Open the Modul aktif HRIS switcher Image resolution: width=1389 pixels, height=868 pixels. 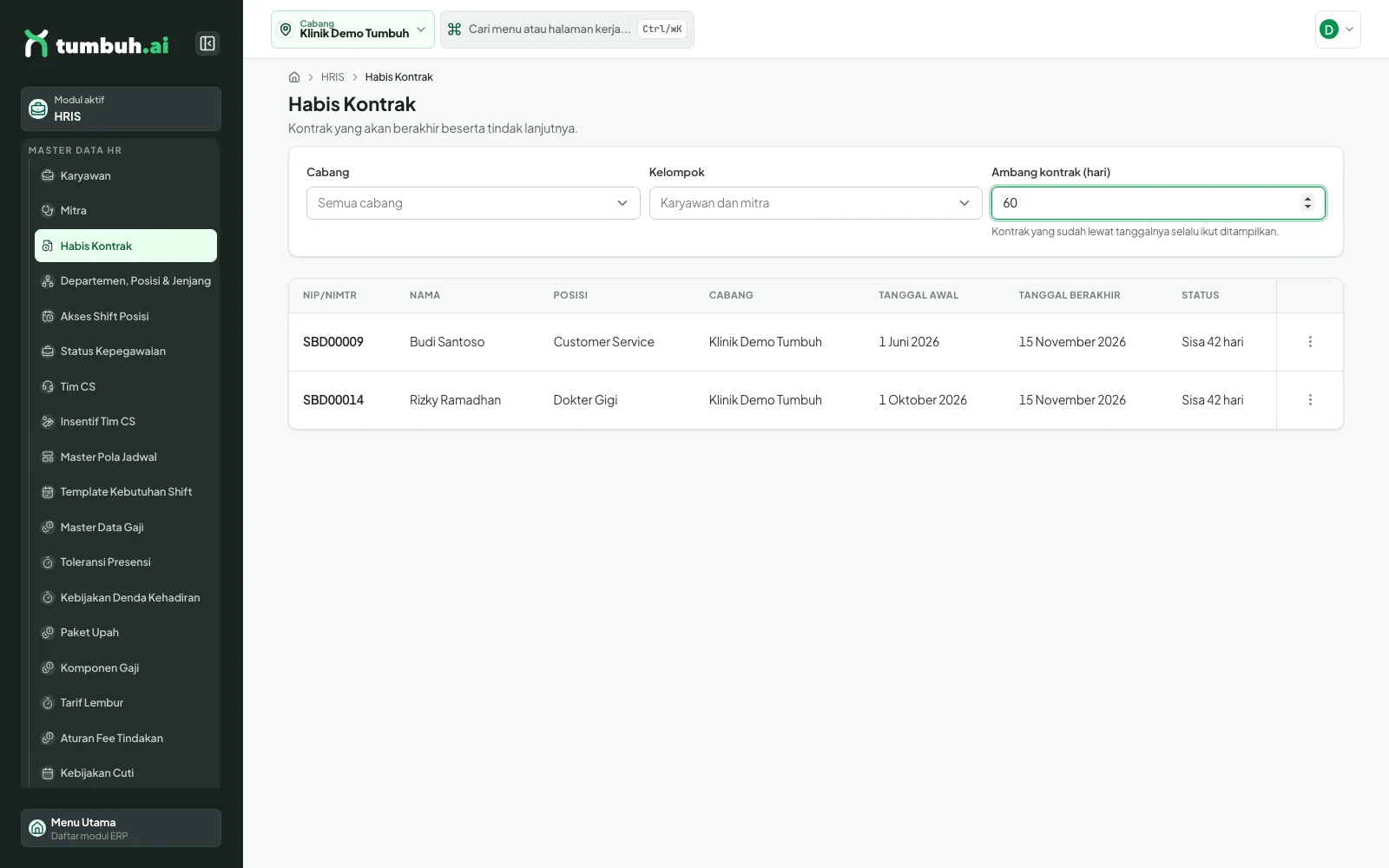point(121,108)
